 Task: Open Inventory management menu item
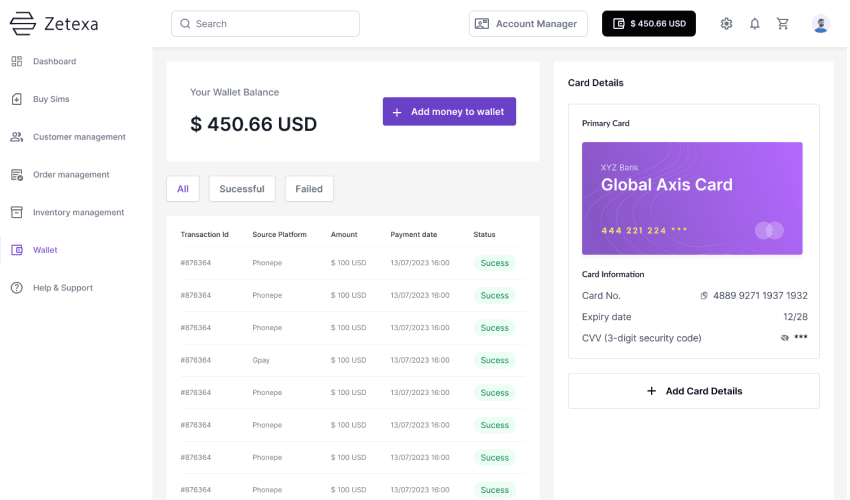pos(79,212)
